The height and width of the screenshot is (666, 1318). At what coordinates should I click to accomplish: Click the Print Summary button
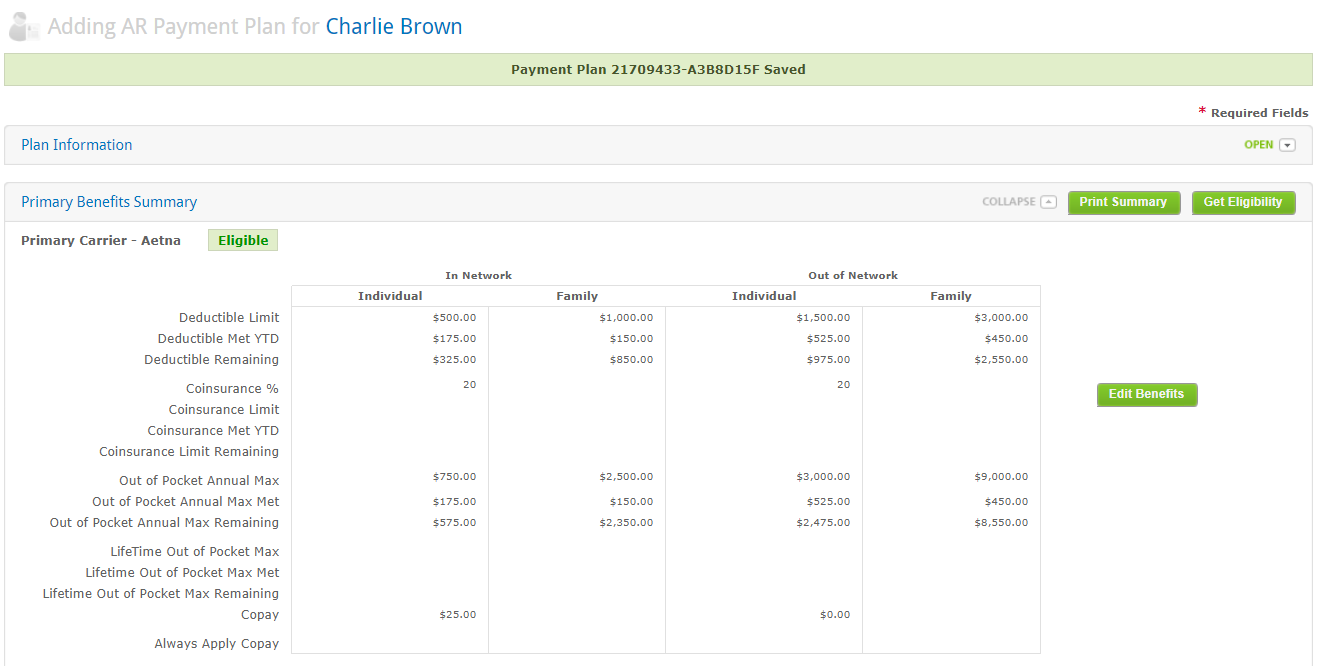(x=1123, y=202)
